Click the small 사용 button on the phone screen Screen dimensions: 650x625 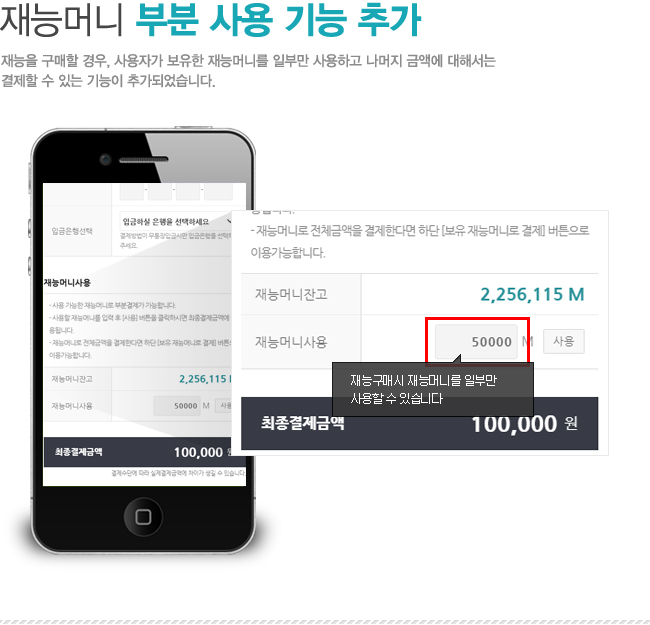(224, 405)
